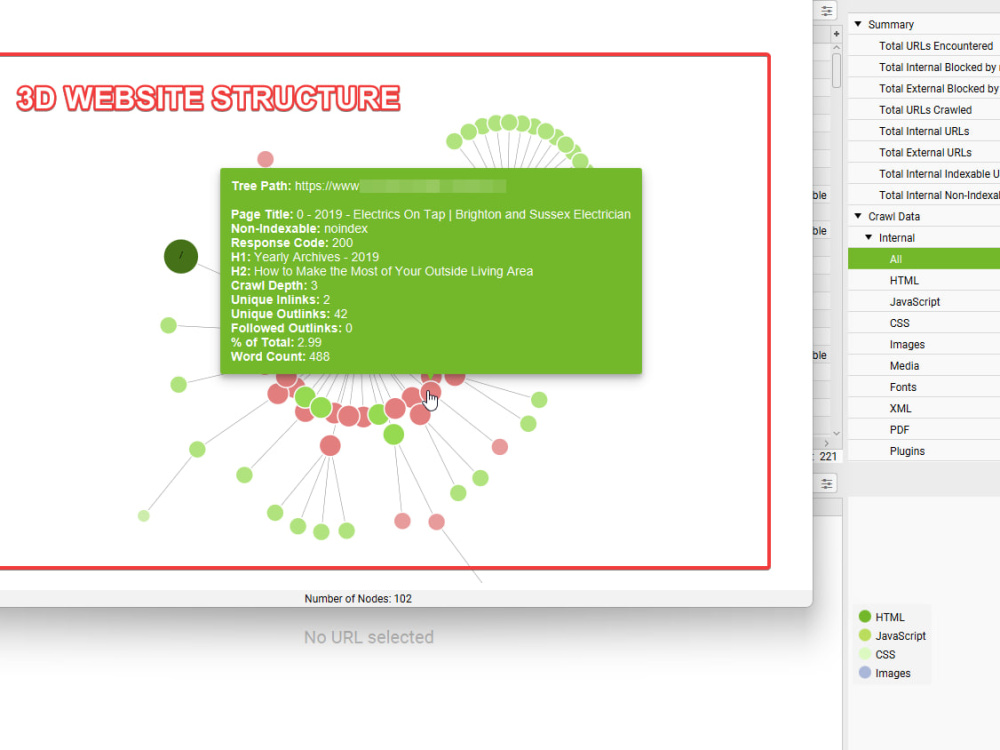Select the XML filter under Internal

pos(923,408)
